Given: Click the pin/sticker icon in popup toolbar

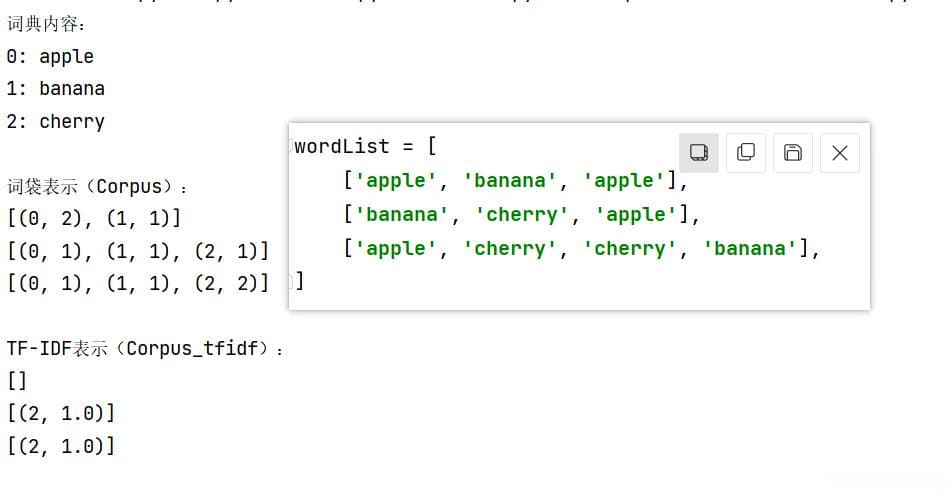Looking at the screenshot, I should point(699,152).
